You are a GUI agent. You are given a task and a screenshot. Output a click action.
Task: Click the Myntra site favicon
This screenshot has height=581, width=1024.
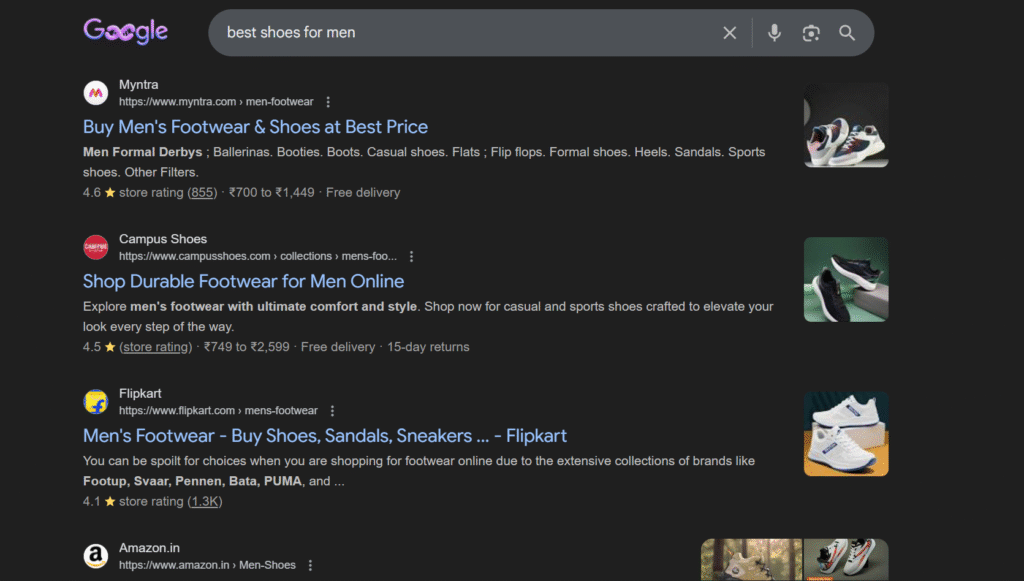point(96,93)
